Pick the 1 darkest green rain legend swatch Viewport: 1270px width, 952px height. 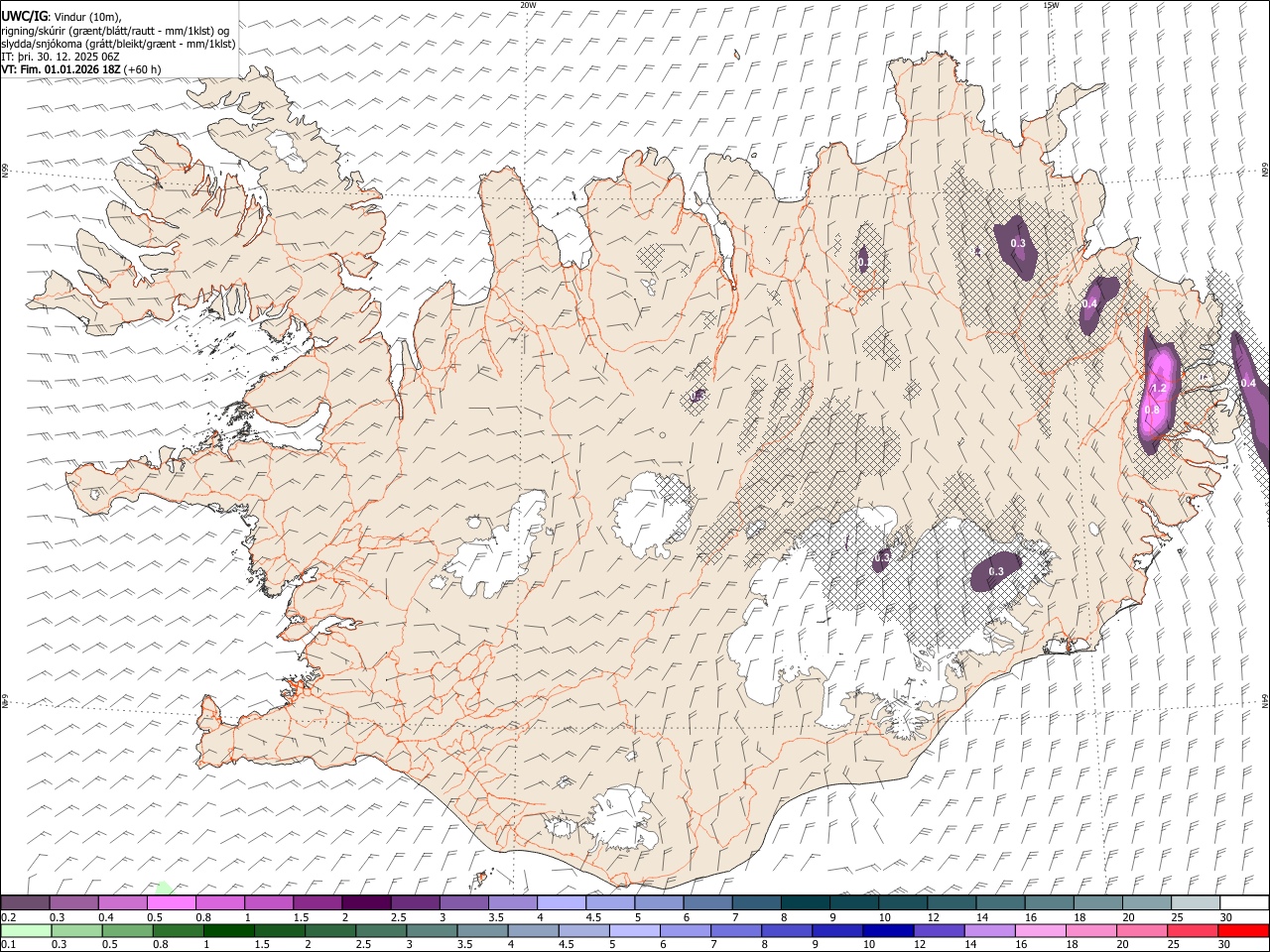tap(228, 930)
